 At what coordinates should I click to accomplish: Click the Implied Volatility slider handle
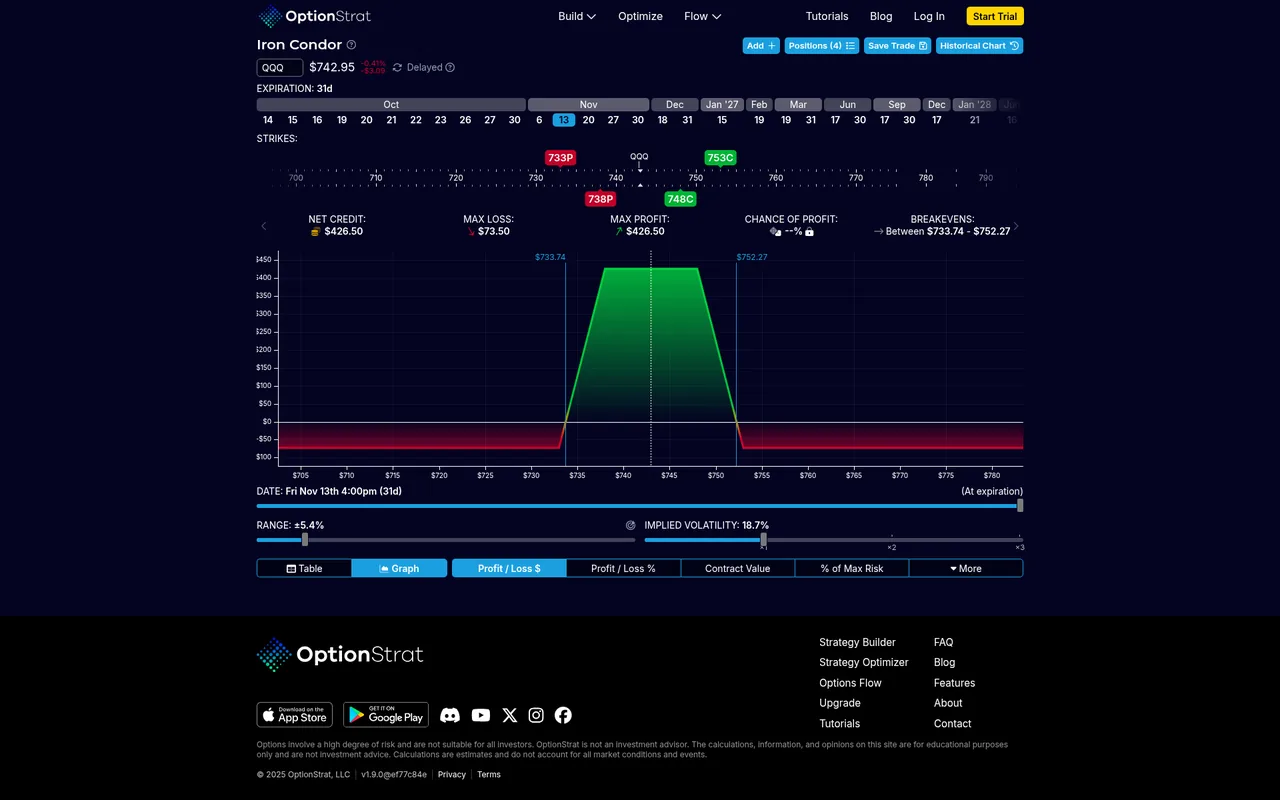pyautogui.click(x=763, y=540)
